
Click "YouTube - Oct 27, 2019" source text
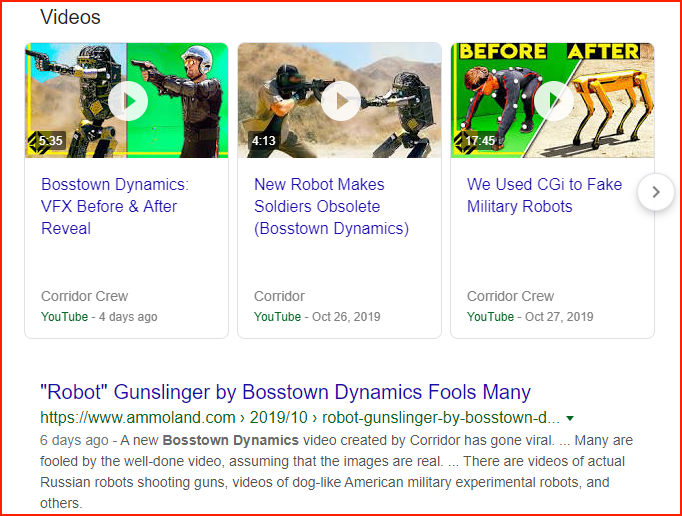pos(530,317)
